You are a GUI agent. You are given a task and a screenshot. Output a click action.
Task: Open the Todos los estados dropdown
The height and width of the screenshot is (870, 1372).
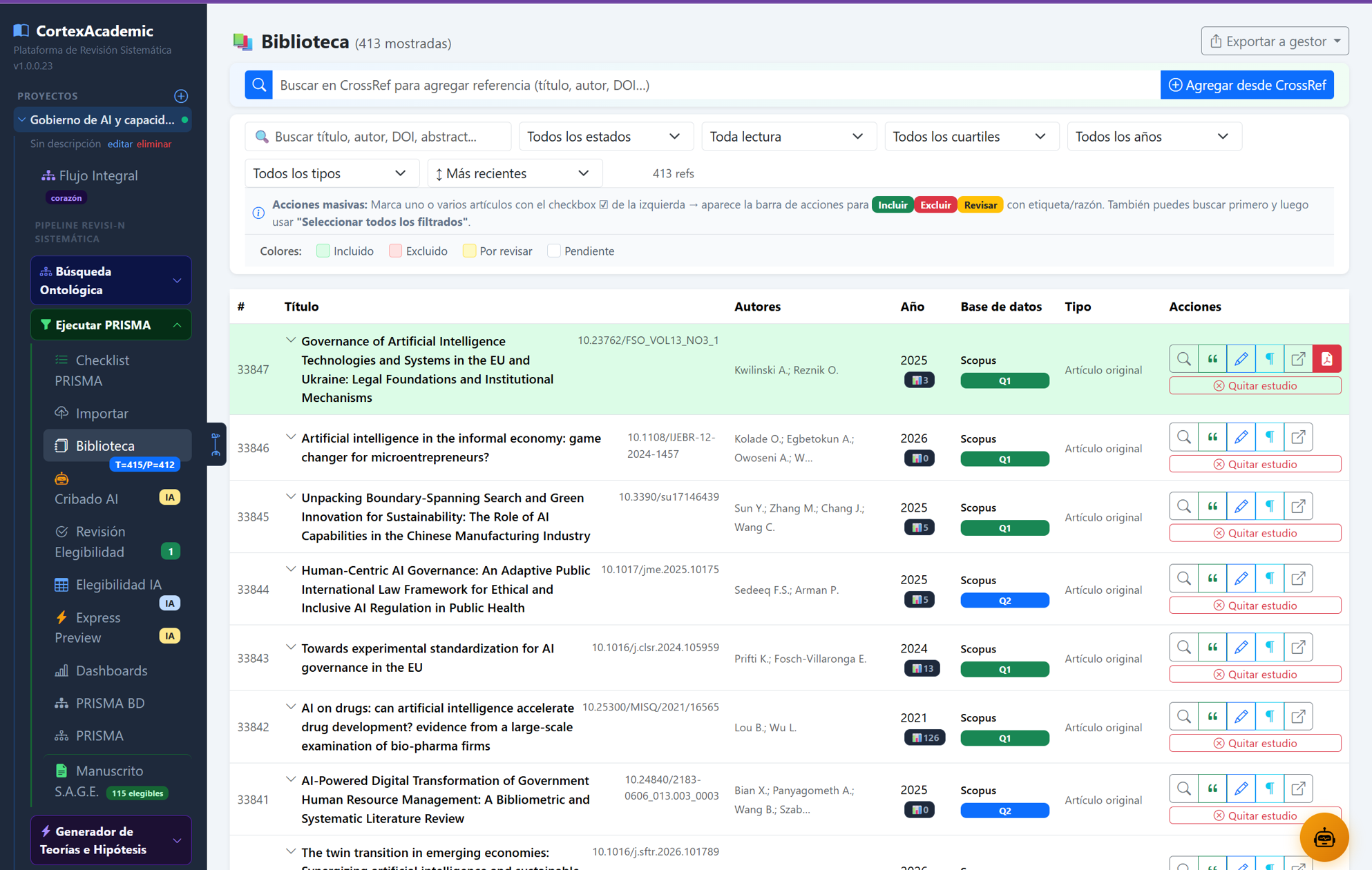click(x=605, y=136)
